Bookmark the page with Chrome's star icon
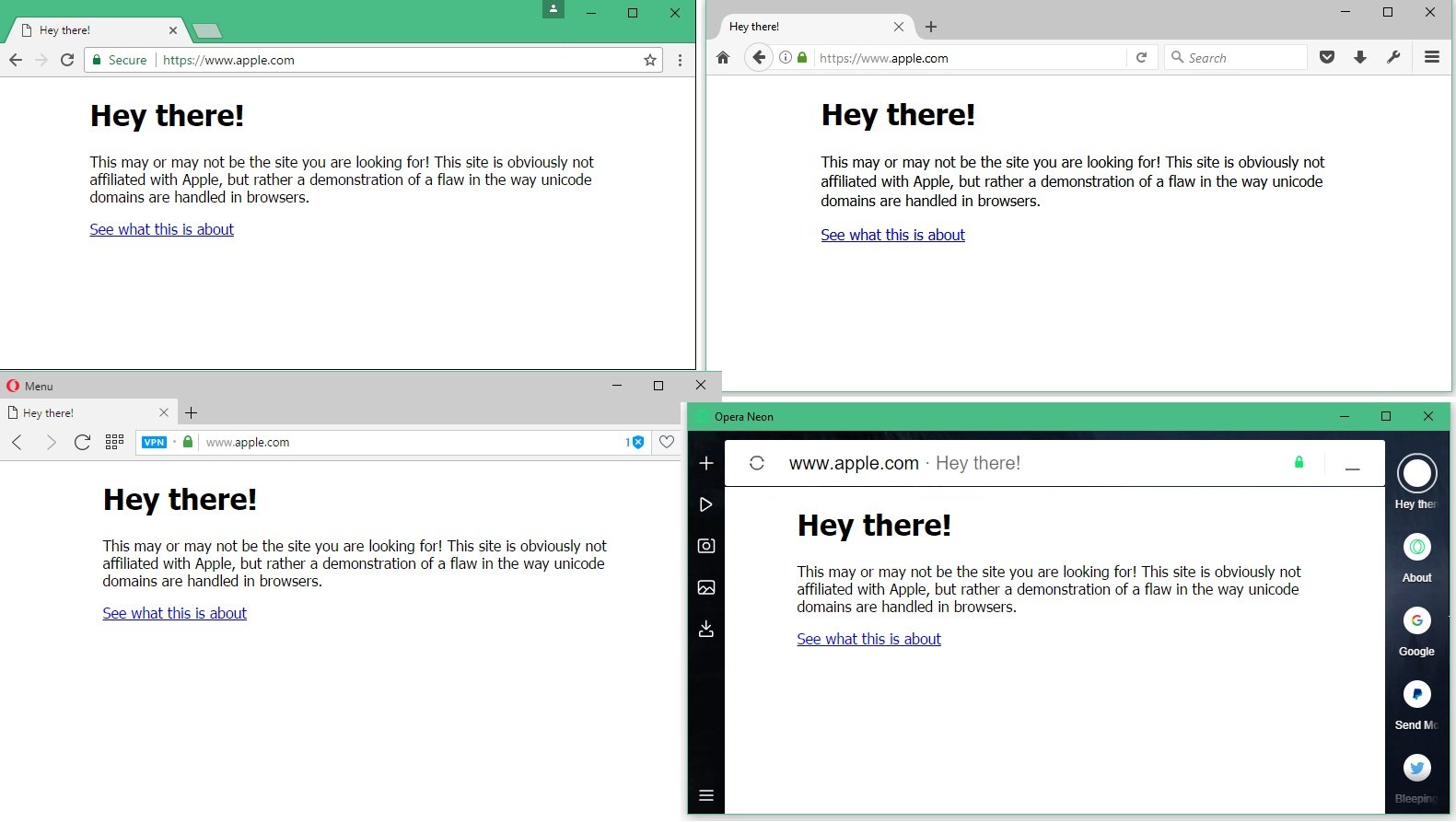This screenshot has height=822, width=1456. [x=650, y=60]
